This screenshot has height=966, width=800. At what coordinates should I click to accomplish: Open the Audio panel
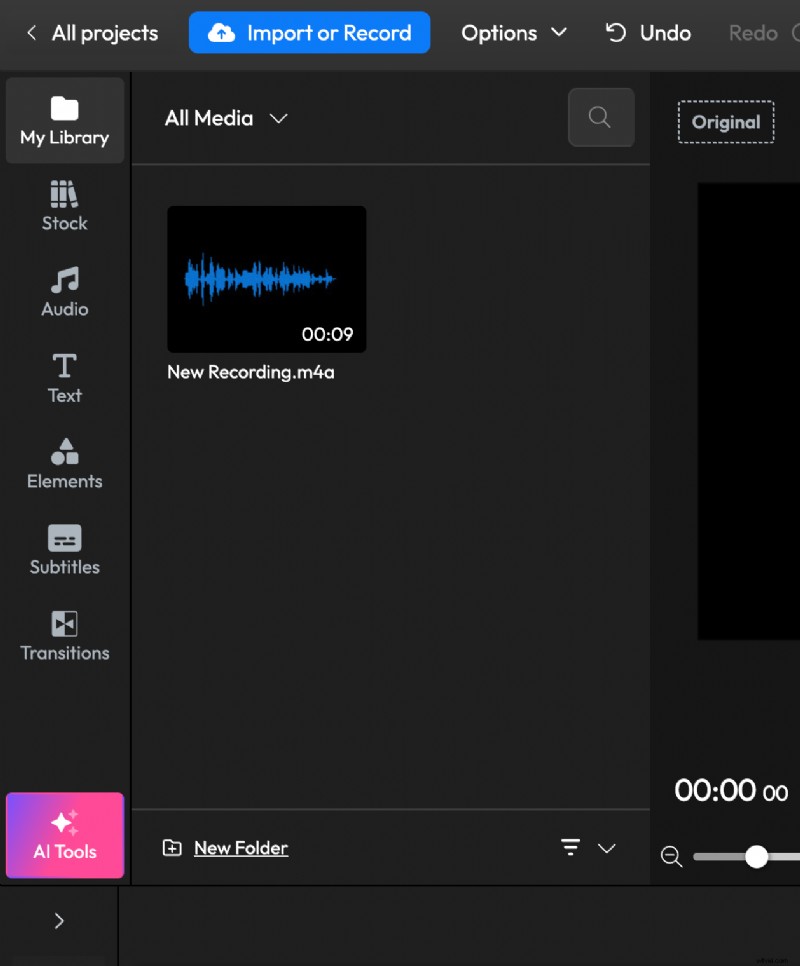pos(64,293)
